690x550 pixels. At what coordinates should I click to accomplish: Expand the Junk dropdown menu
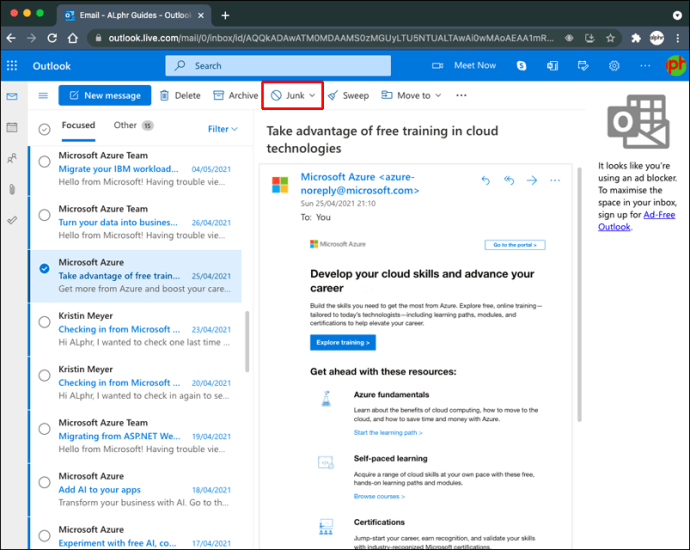pyautogui.click(x=312, y=96)
